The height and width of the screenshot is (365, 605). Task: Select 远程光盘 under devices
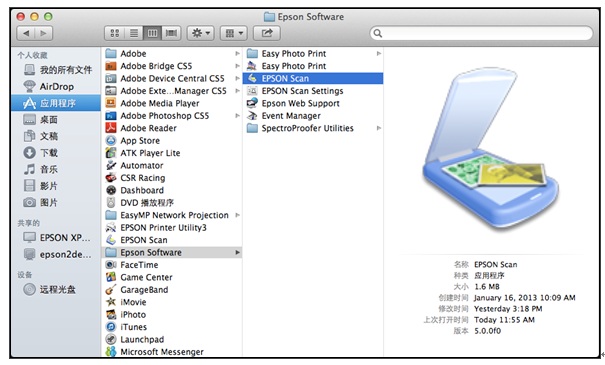[x=56, y=289]
